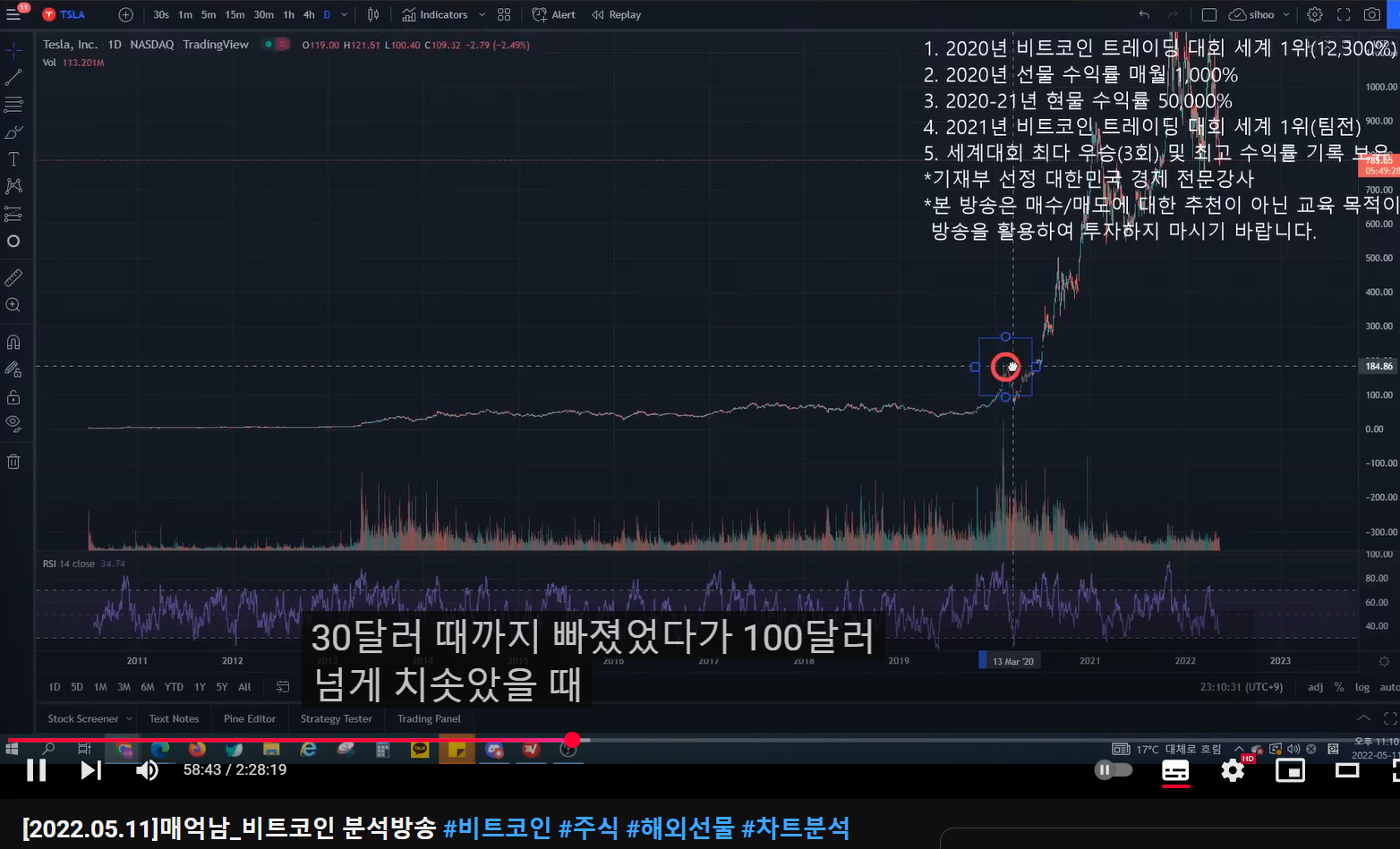Open the layout setup square icon
Viewport: 1400px width, 849px height.
1208,14
